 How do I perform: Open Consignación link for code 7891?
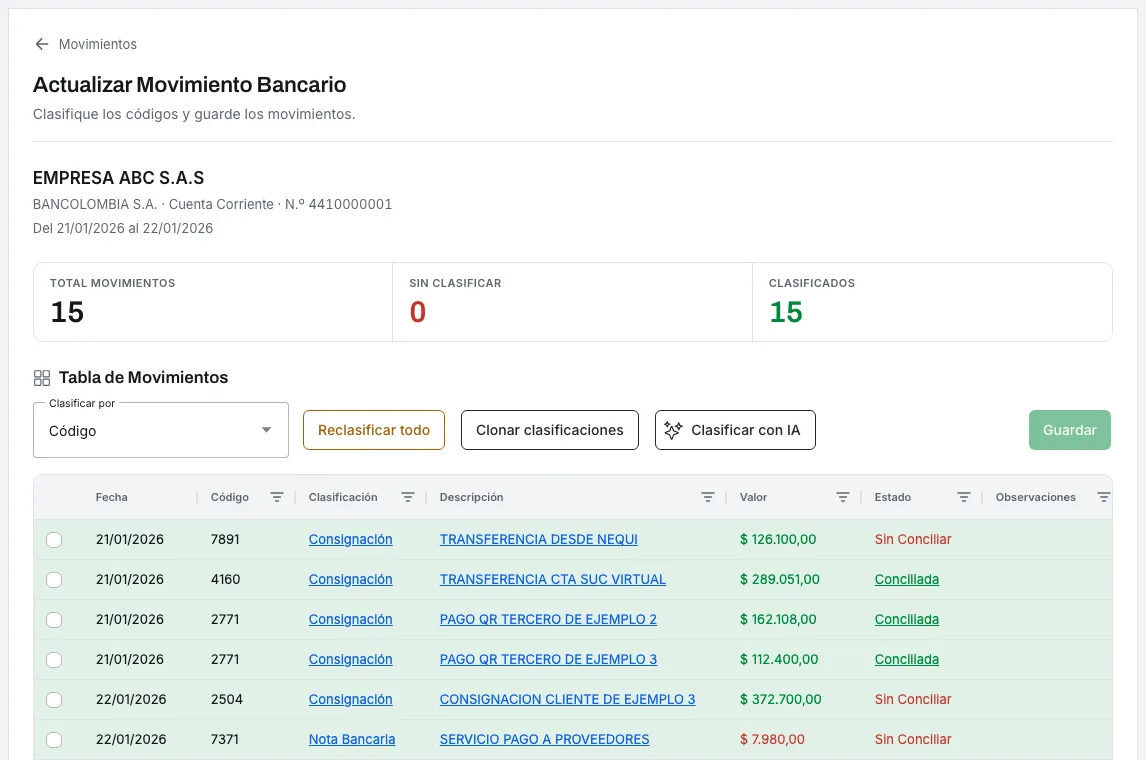pyautogui.click(x=350, y=539)
